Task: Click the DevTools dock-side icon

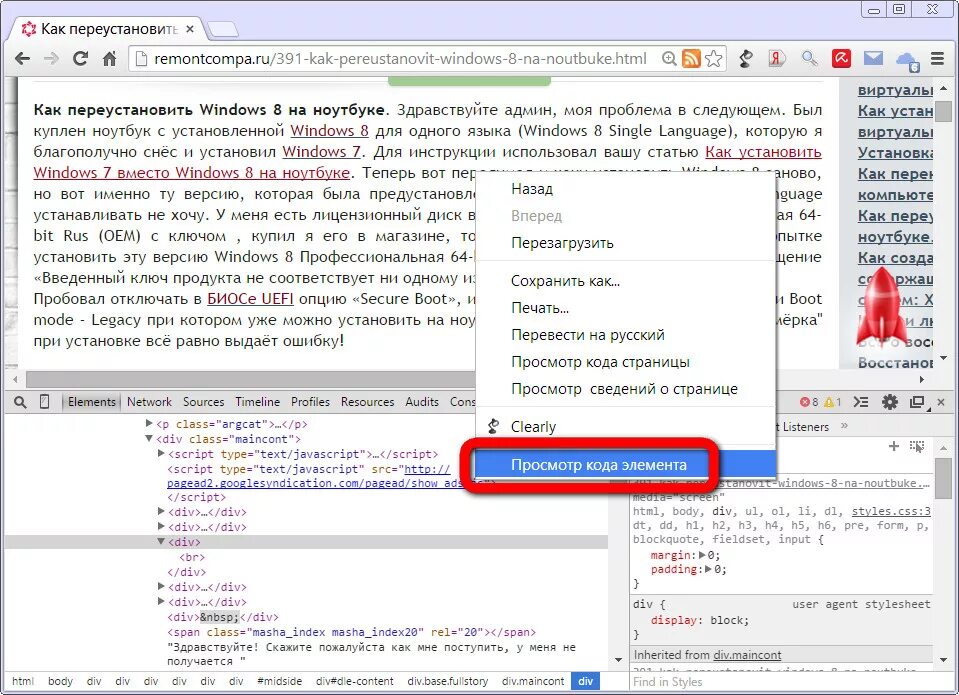Action: (x=917, y=402)
